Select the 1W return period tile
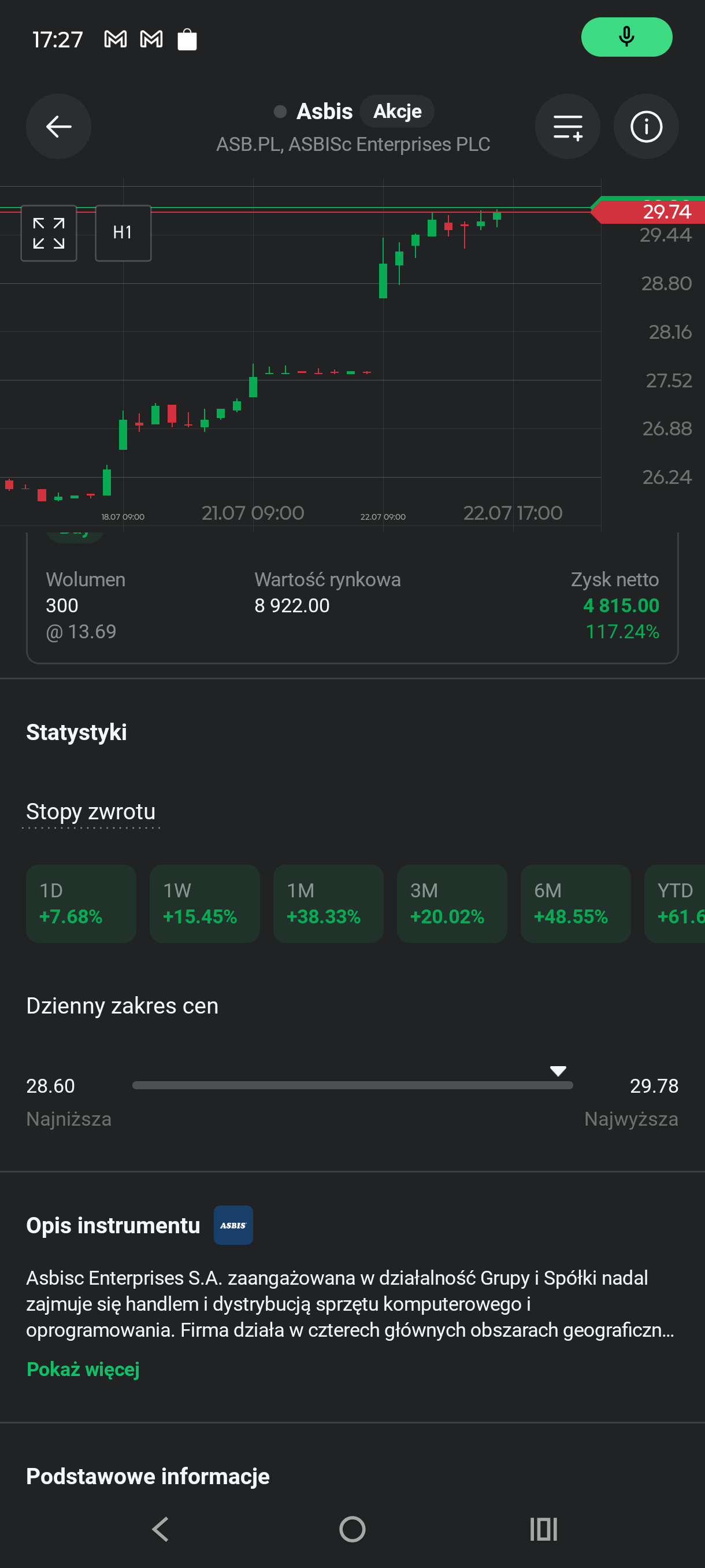Image resolution: width=705 pixels, height=1568 pixels. (x=205, y=903)
